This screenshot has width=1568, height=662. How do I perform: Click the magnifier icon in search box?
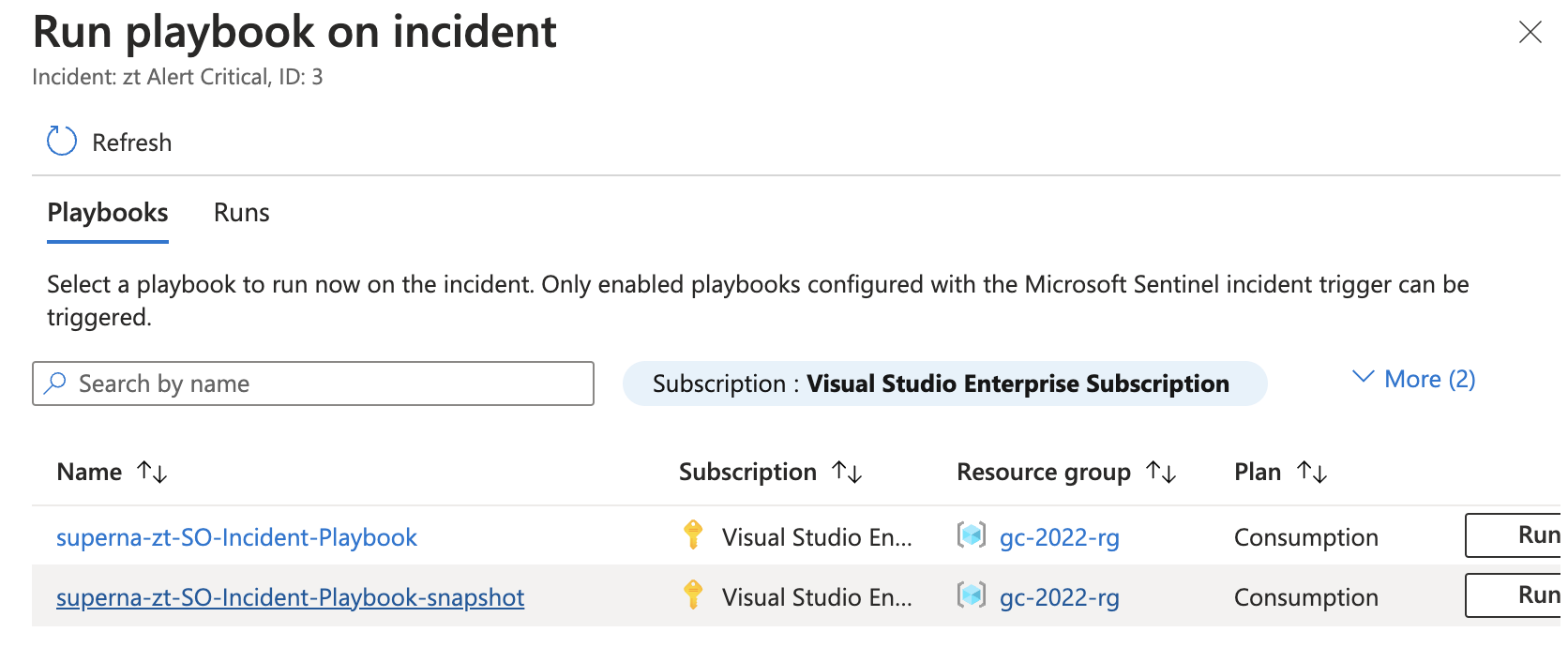pyautogui.click(x=56, y=384)
